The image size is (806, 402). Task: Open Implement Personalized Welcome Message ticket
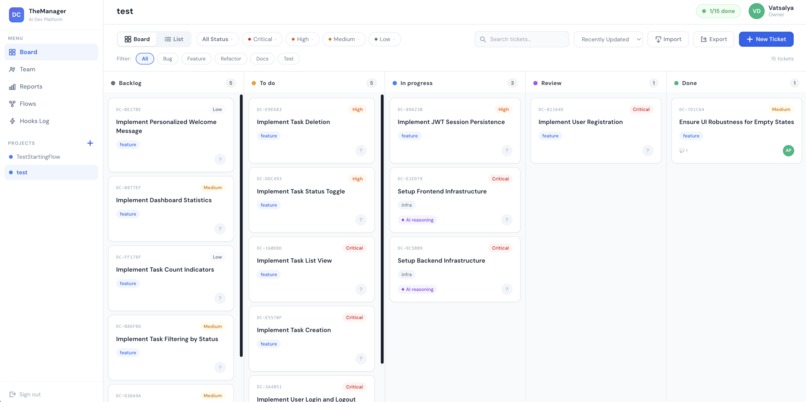(171, 135)
